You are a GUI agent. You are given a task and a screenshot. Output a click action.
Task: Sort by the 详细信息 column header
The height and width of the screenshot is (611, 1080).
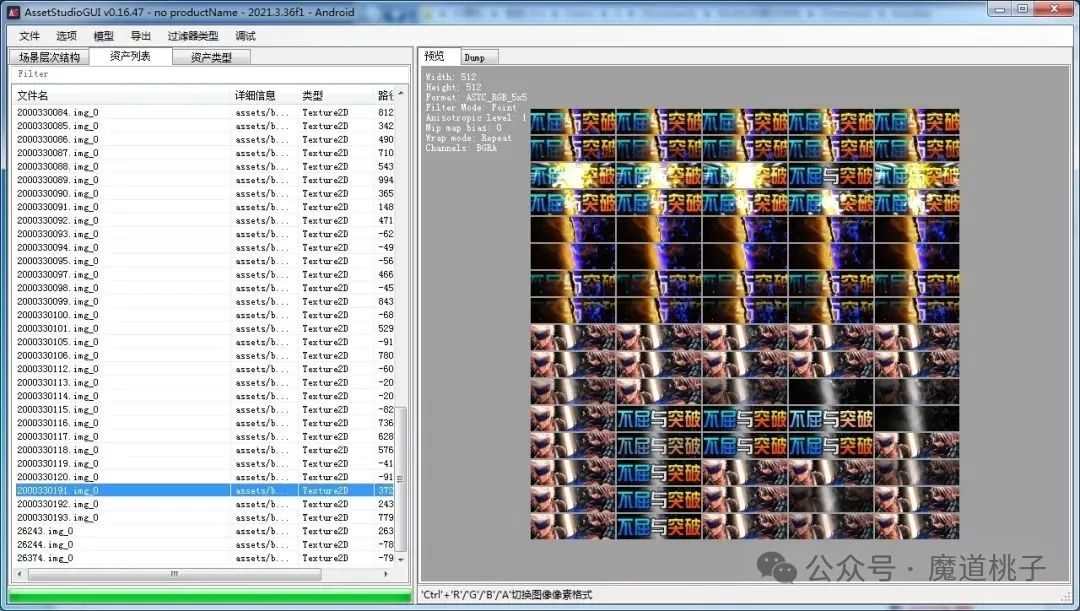pyautogui.click(x=264, y=95)
